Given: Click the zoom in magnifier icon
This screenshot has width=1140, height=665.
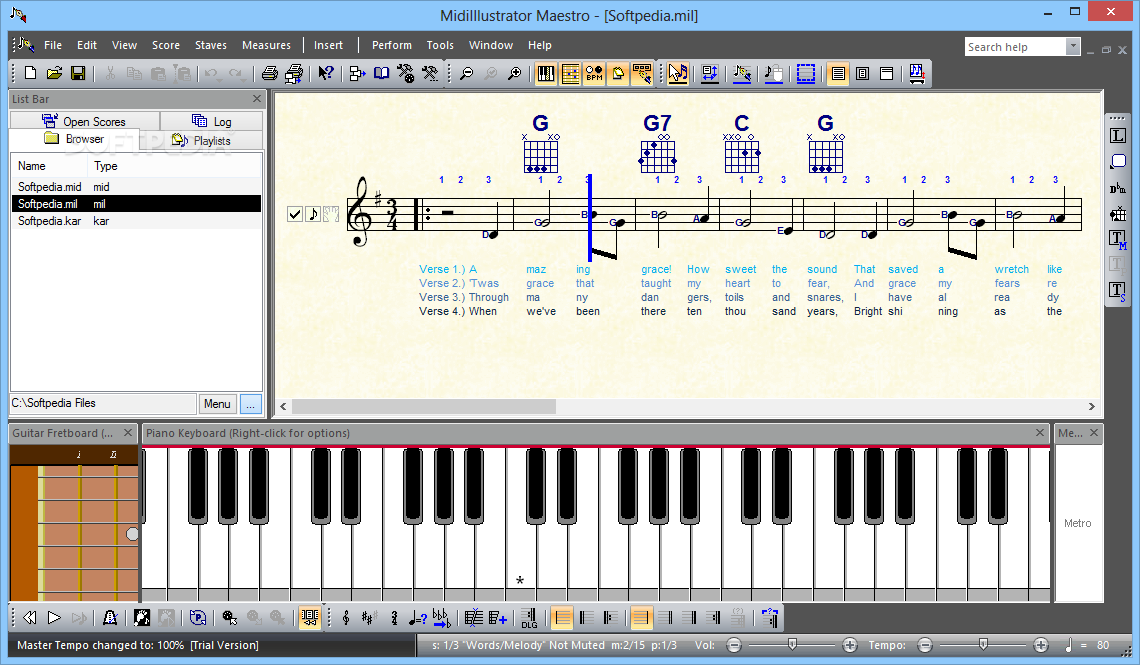Looking at the screenshot, I should coord(514,73).
